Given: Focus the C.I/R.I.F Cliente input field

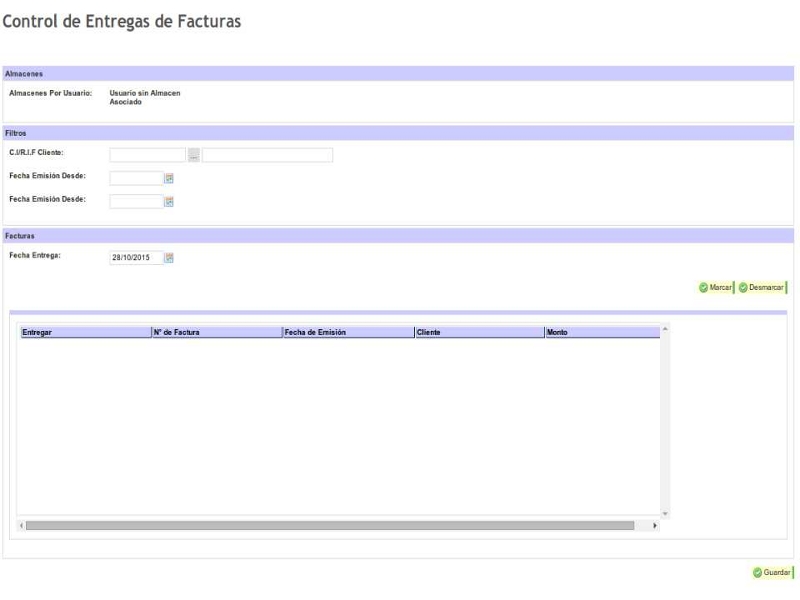Looking at the screenshot, I should point(147,155).
